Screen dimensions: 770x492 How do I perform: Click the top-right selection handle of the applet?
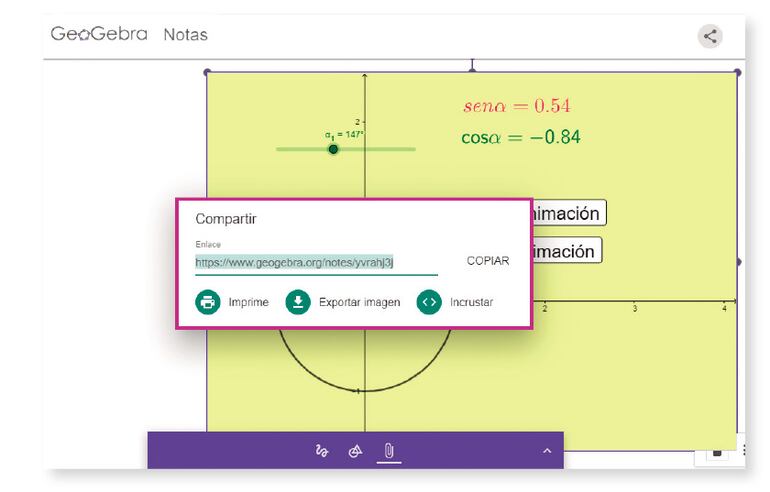pyautogui.click(x=738, y=72)
